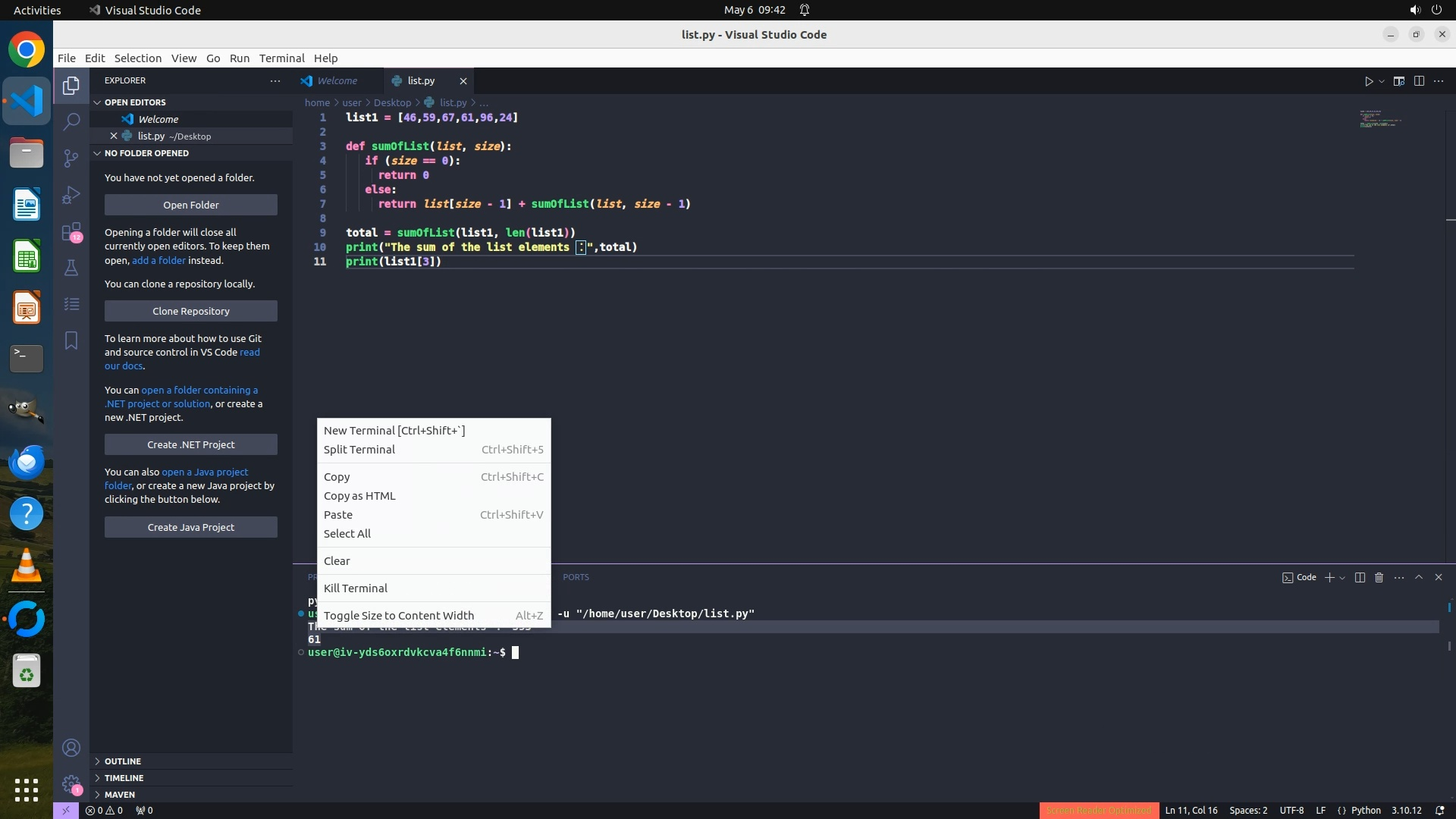This screenshot has width=1456, height=819.
Task: Click the Clone Repository button
Action: 190,311
